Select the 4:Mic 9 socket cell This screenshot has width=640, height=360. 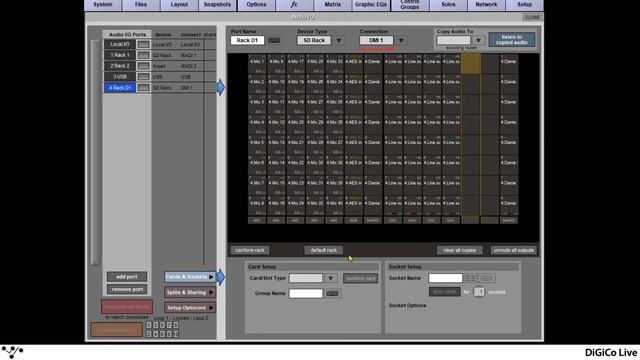(277, 64)
